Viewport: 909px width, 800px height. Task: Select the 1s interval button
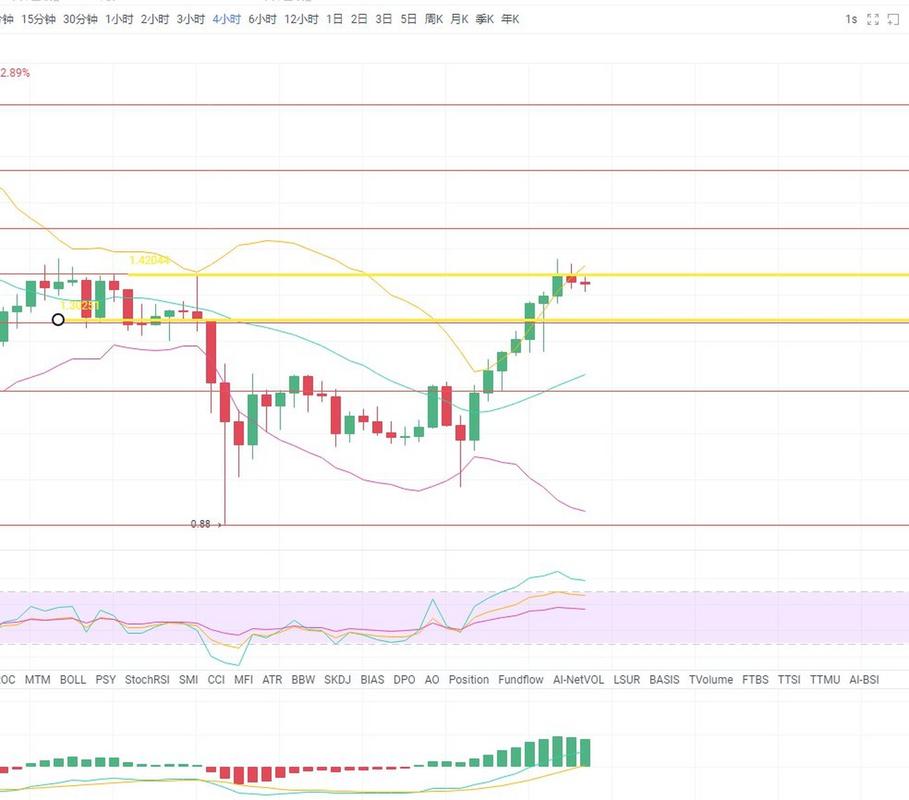click(x=850, y=20)
